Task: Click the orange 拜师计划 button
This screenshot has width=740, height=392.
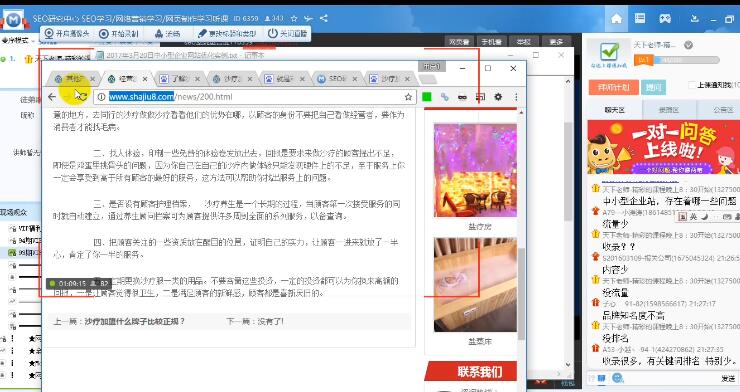Action: pyautogui.click(x=614, y=87)
